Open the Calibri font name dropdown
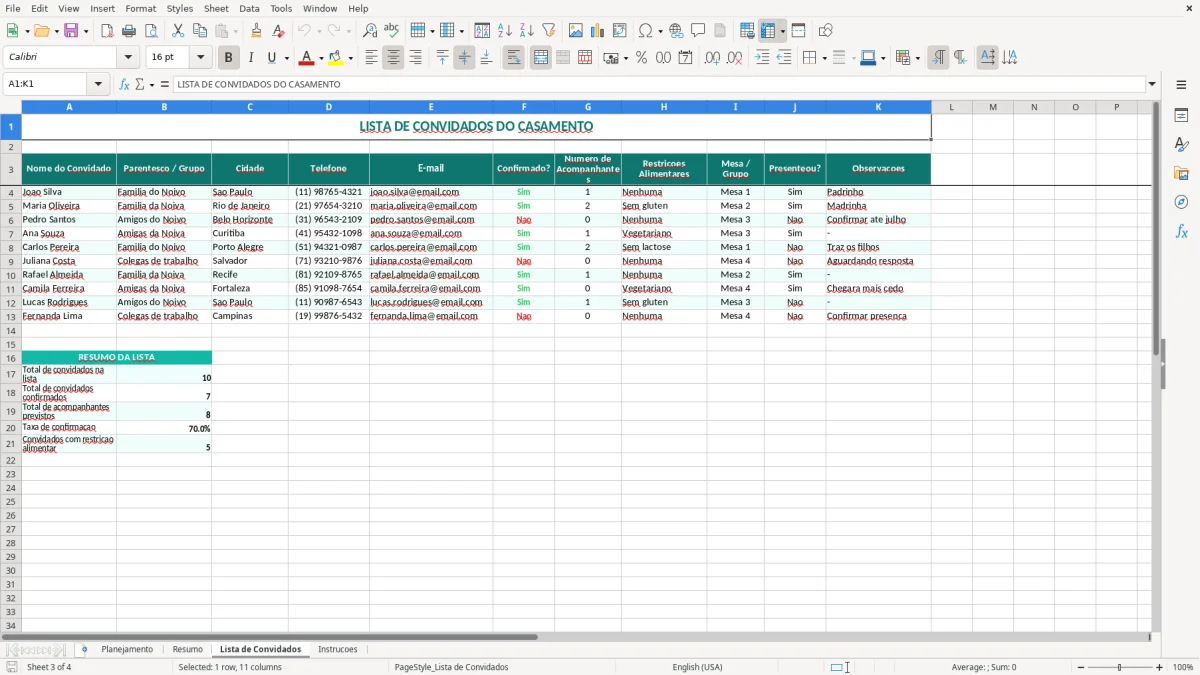 point(128,58)
